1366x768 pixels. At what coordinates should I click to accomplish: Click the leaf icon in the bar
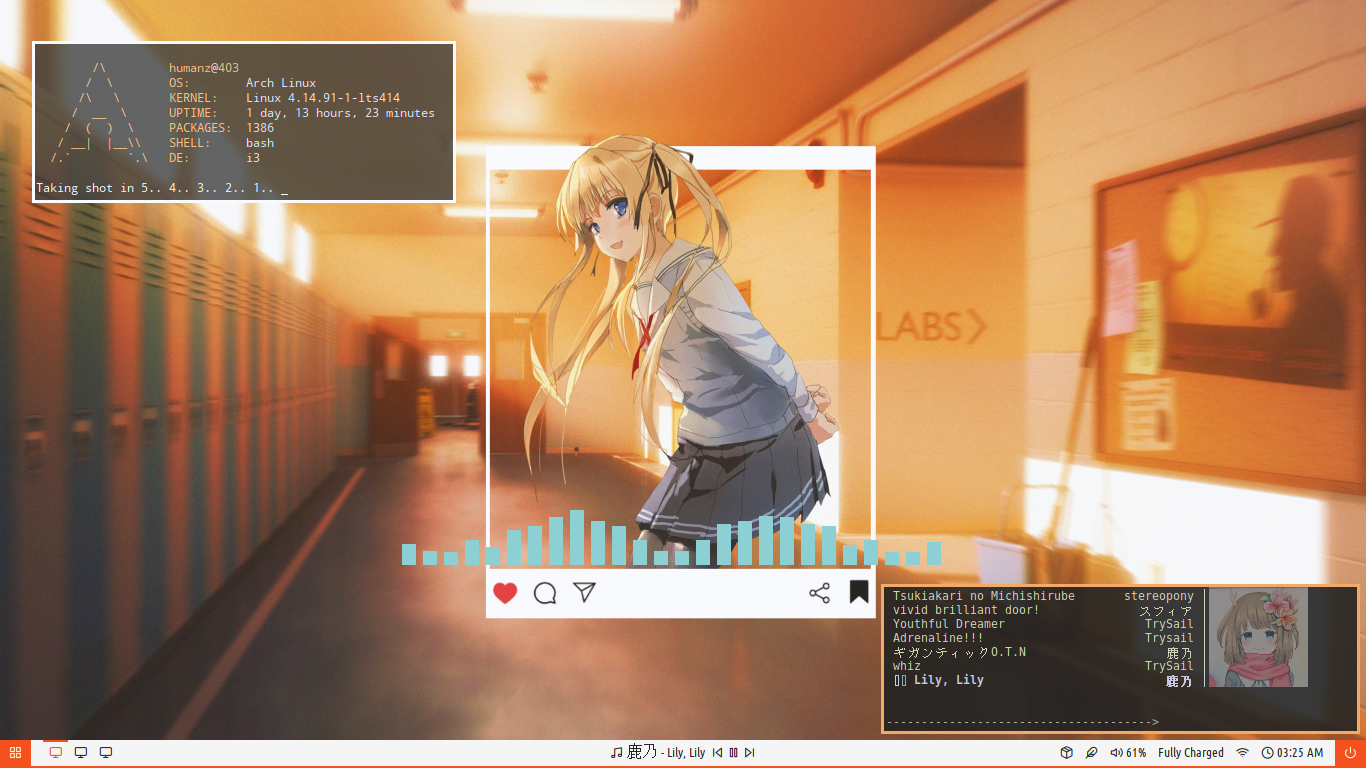click(x=1092, y=753)
